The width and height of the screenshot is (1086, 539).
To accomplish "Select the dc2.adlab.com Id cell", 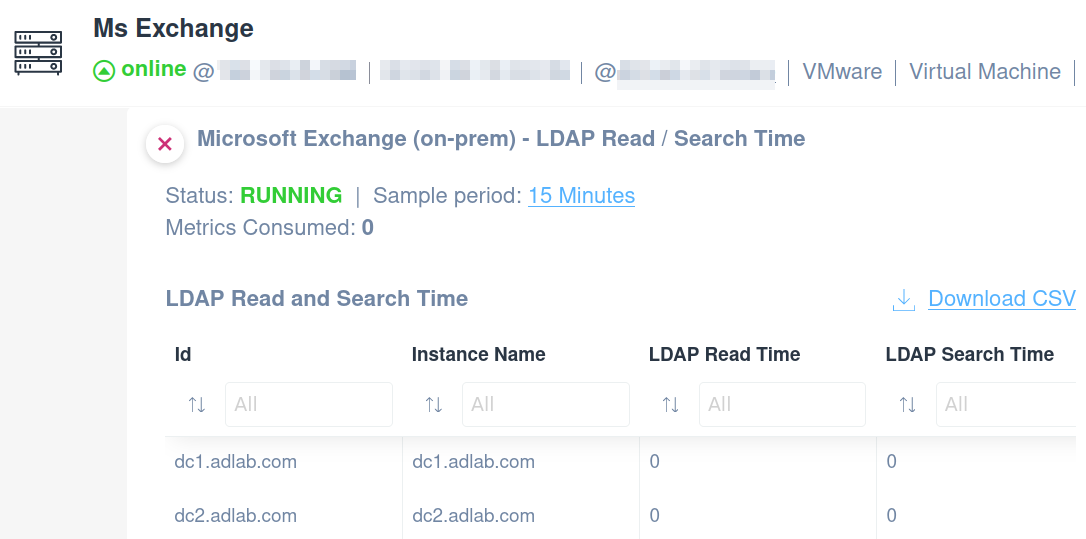I will coord(235,516).
